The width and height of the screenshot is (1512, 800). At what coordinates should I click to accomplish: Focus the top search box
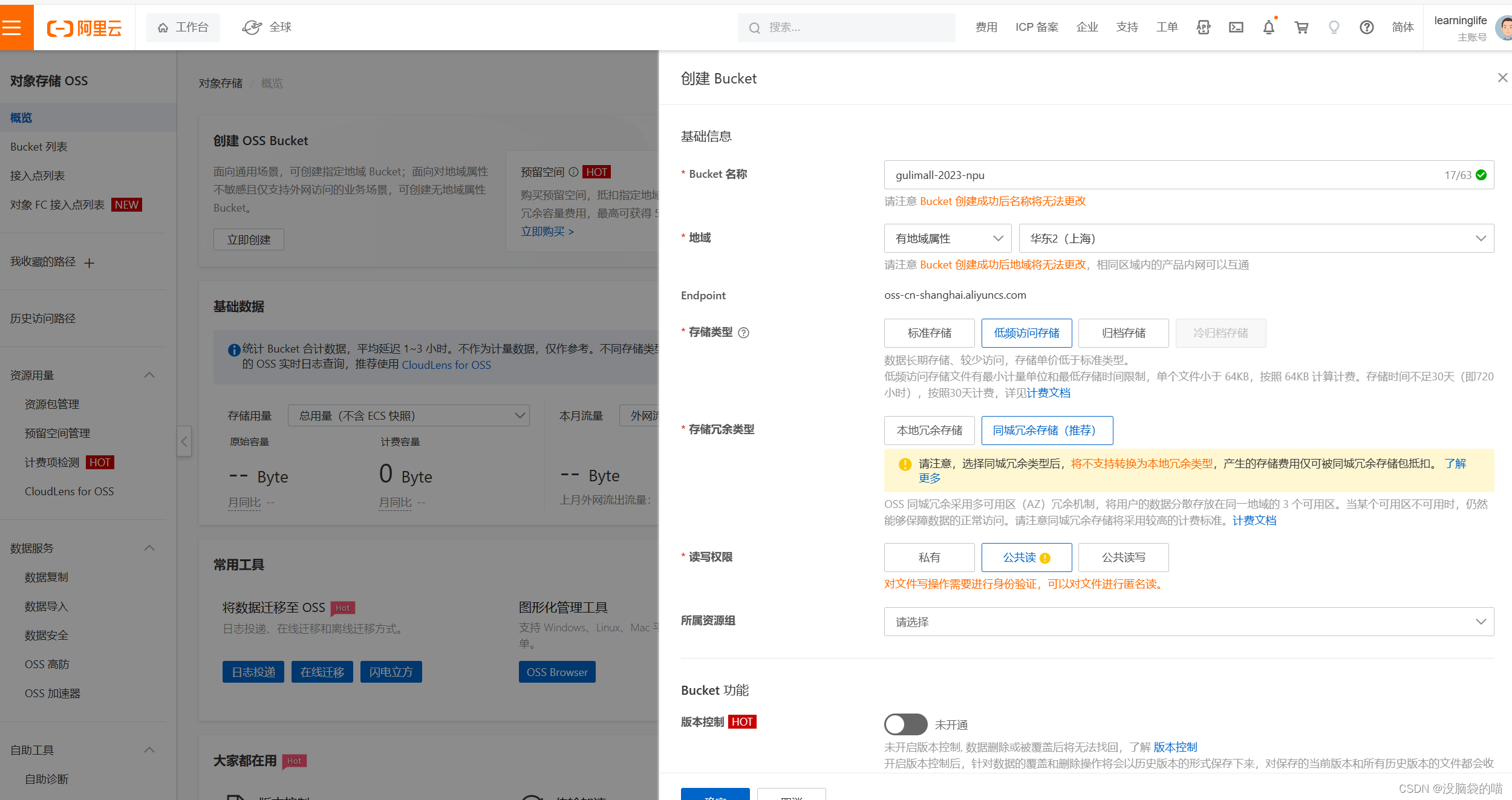[x=847, y=28]
